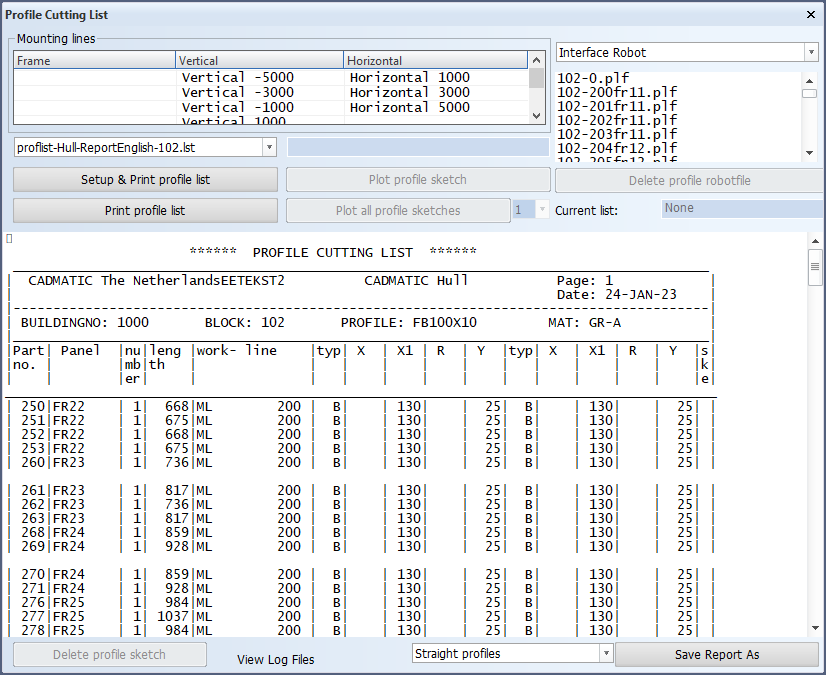Screen dimensions: 826x675
Task: Click the file list scrollbar down arrow
Action: 810,153
